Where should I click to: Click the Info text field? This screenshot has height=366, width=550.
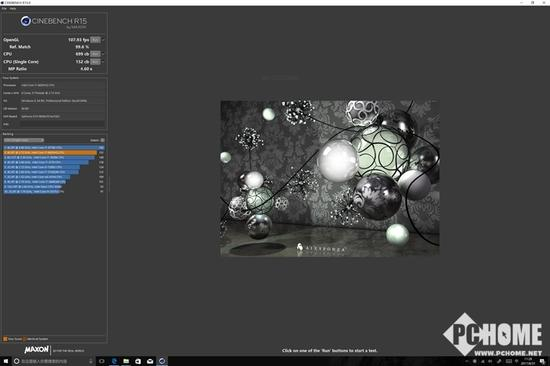pyautogui.click(x=62, y=124)
